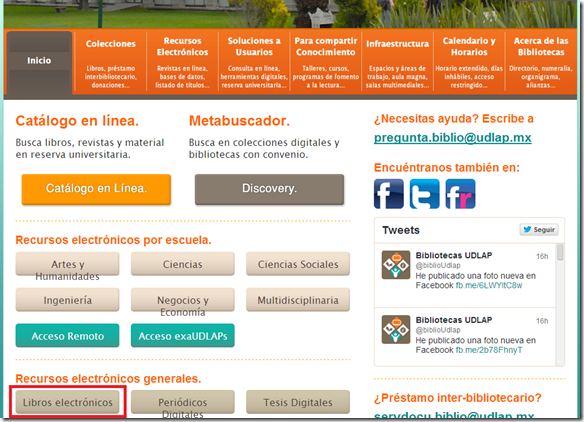
Task: Click the Acceso exaUDLAPs button
Action: point(182,336)
